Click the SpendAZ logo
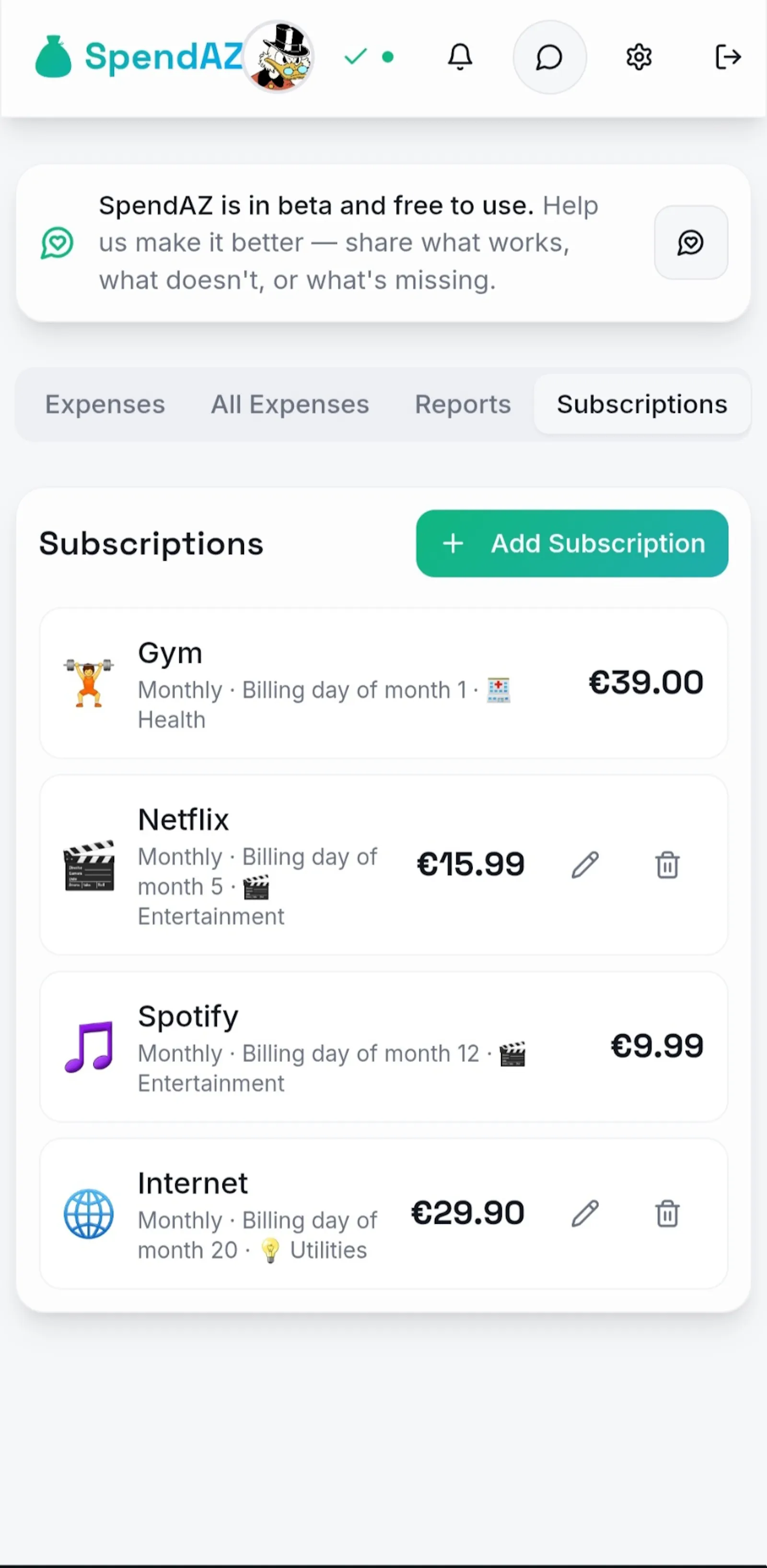The height and width of the screenshot is (1568, 767). (x=139, y=57)
